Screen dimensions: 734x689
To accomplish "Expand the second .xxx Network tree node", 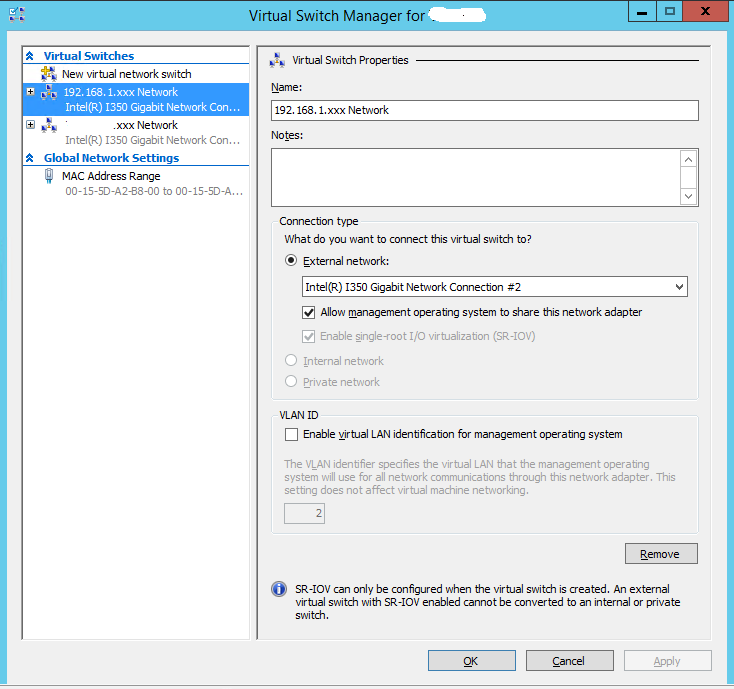I will pyautogui.click(x=30, y=125).
